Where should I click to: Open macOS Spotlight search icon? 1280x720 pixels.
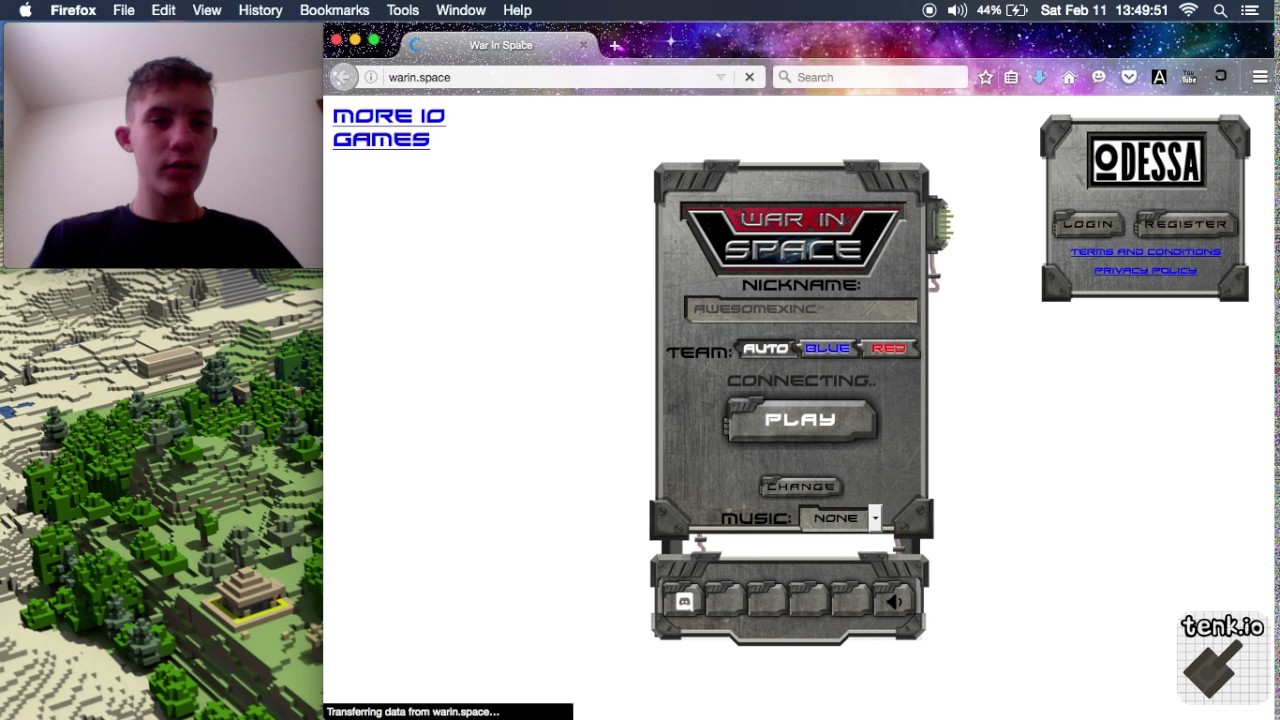pyautogui.click(x=1220, y=10)
